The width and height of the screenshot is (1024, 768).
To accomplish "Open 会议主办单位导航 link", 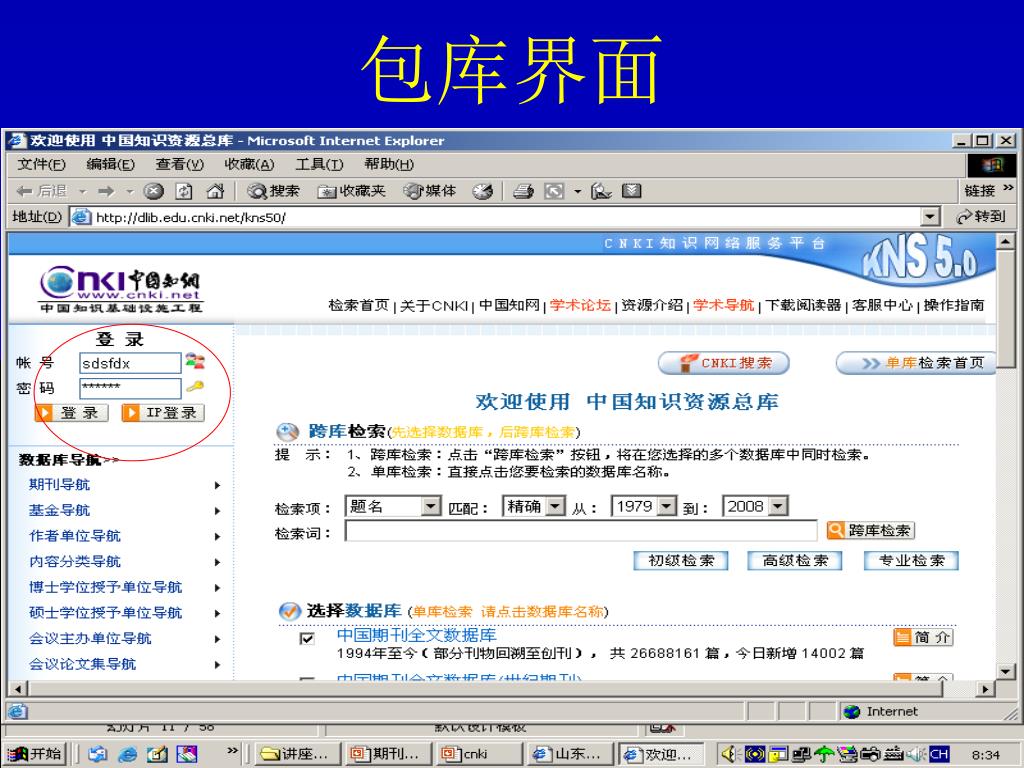I will 90,638.
